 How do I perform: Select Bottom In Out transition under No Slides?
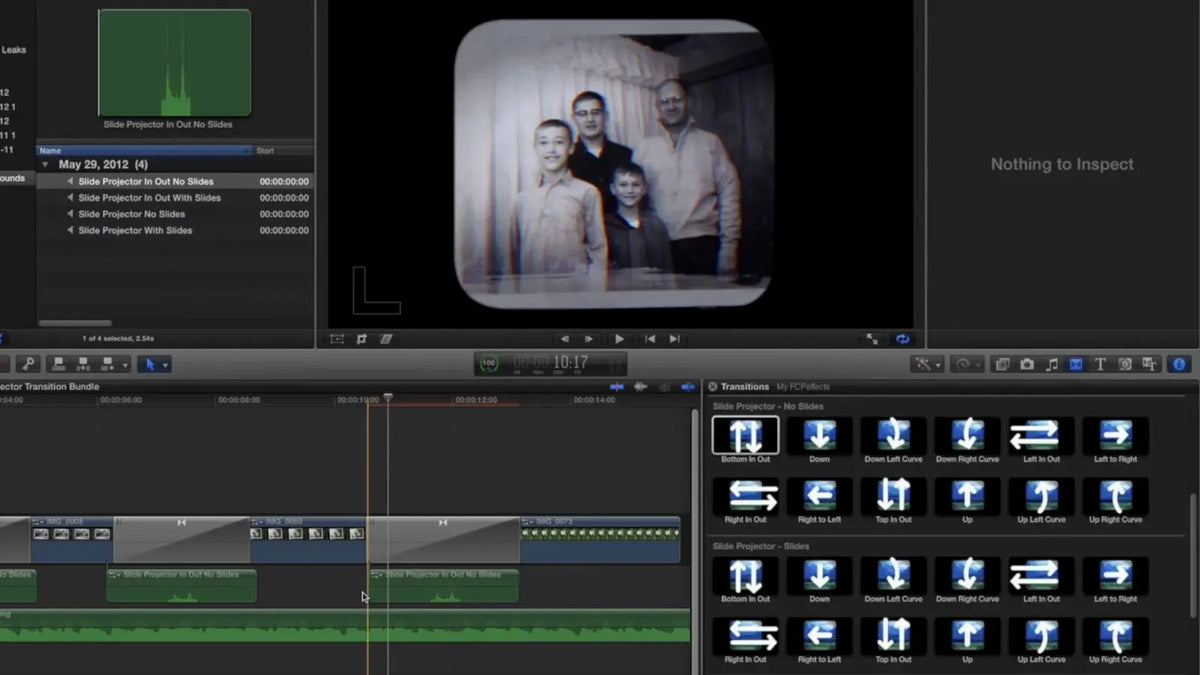745,436
